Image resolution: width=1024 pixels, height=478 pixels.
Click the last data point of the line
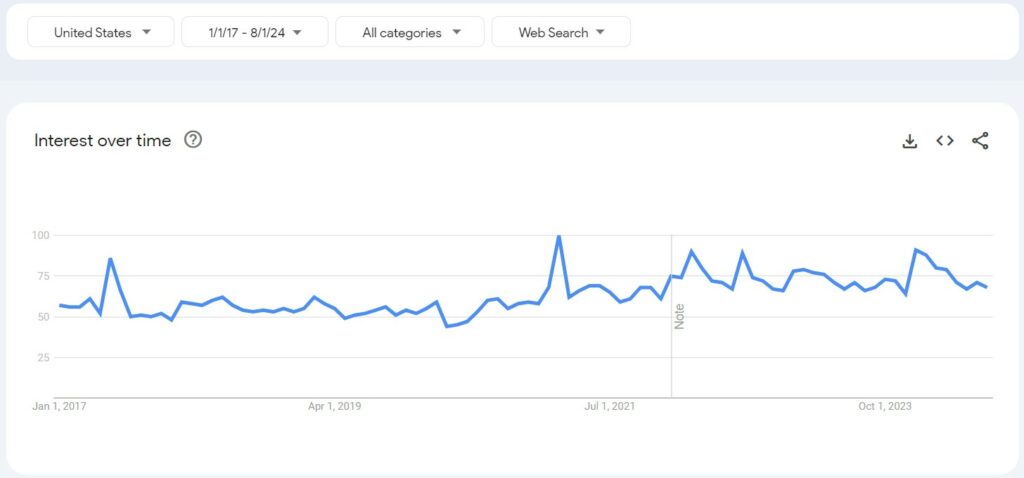coord(986,287)
